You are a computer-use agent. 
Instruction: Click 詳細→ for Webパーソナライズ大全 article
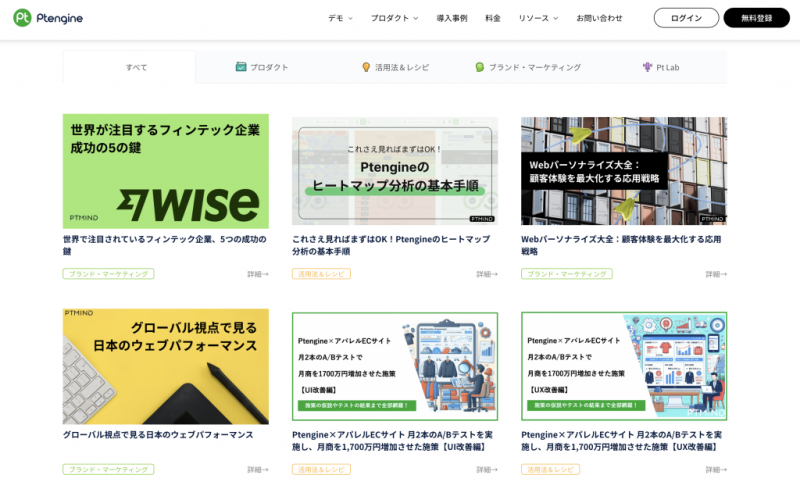[716, 274]
